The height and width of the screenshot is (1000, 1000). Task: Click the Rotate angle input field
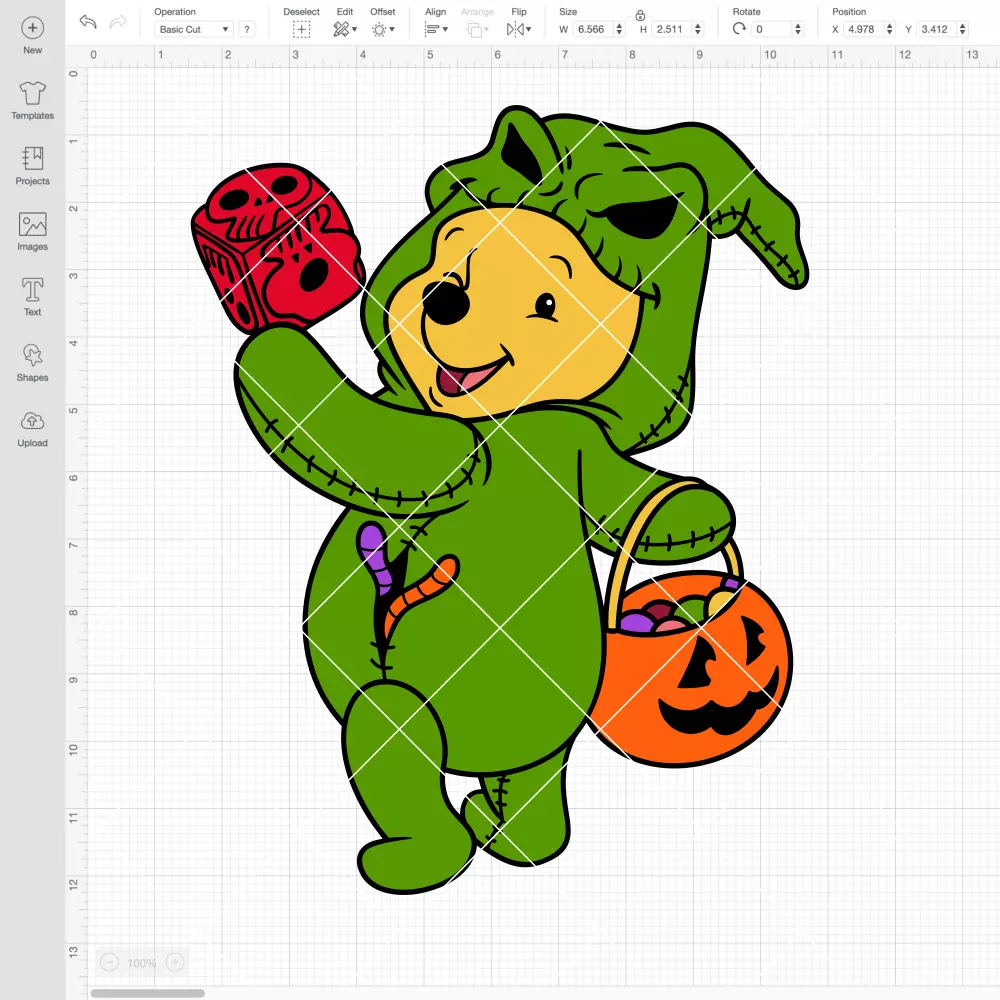click(x=772, y=29)
